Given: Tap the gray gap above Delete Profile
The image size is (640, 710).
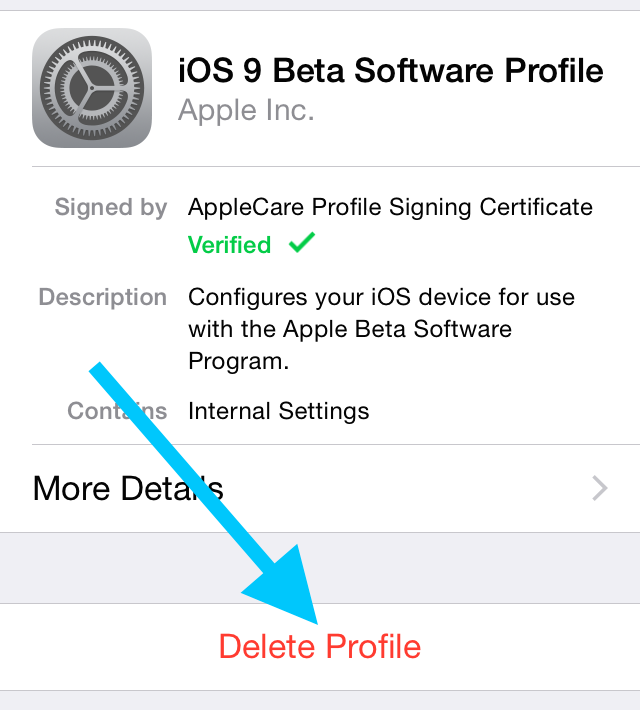Looking at the screenshot, I should [x=320, y=568].
